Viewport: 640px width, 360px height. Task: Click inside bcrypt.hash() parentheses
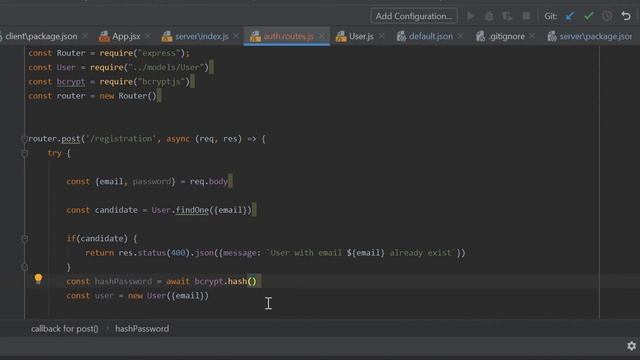pyautogui.click(x=252, y=281)
